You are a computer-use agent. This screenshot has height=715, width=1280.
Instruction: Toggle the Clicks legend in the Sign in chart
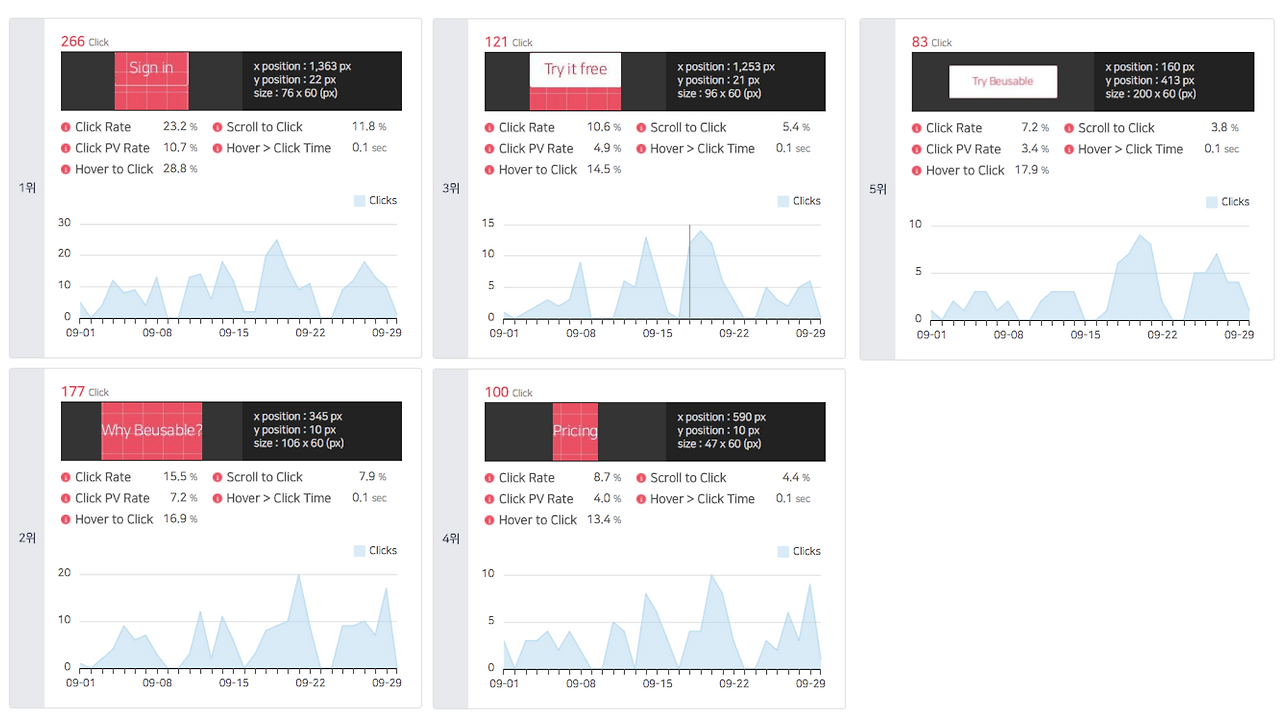[x=375, y=200]
